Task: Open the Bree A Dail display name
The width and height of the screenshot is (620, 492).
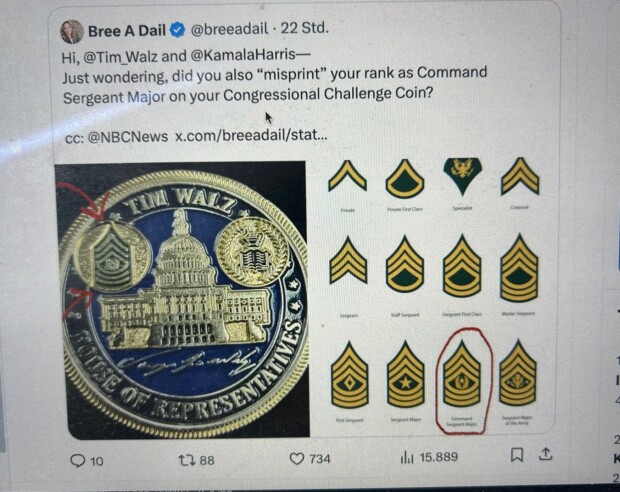Action: click(x=127, y=31)
